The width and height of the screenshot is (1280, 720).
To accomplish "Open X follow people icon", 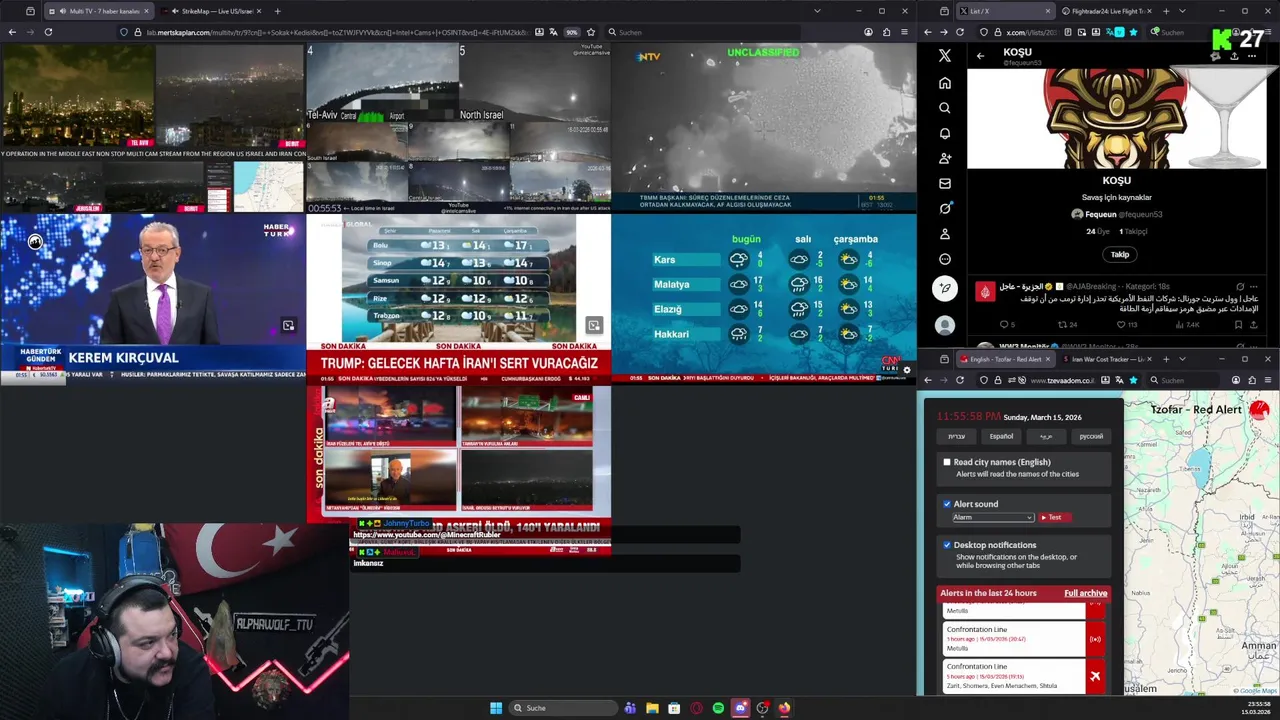I will coord(945,158).
